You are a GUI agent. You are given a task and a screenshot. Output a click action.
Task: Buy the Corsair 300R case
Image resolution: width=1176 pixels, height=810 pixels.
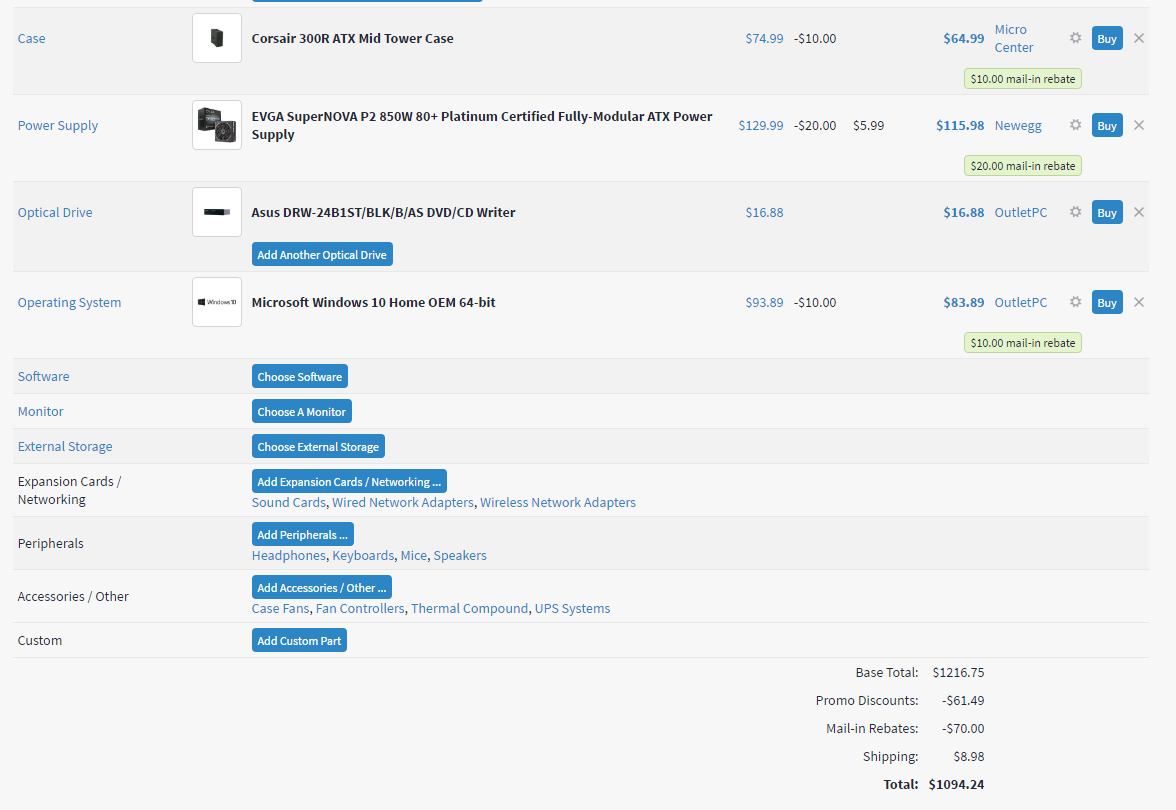1107,38
